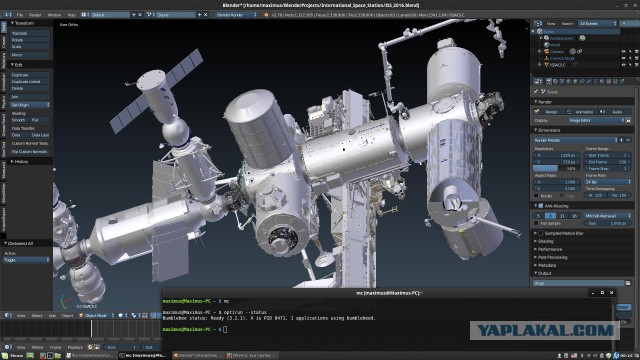The image size is (640, 360).
Task: Remove a render preset with minus icon
Action: click(x=628, y=140)
